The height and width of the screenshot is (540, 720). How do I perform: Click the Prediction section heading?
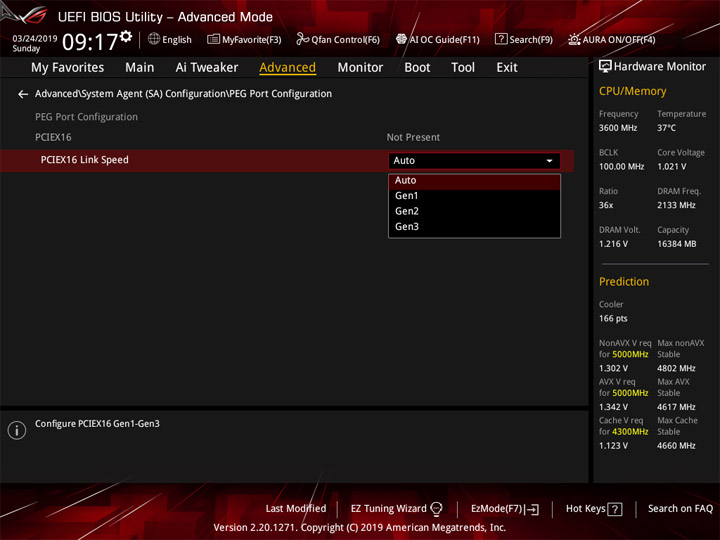[x=624, y=281]
